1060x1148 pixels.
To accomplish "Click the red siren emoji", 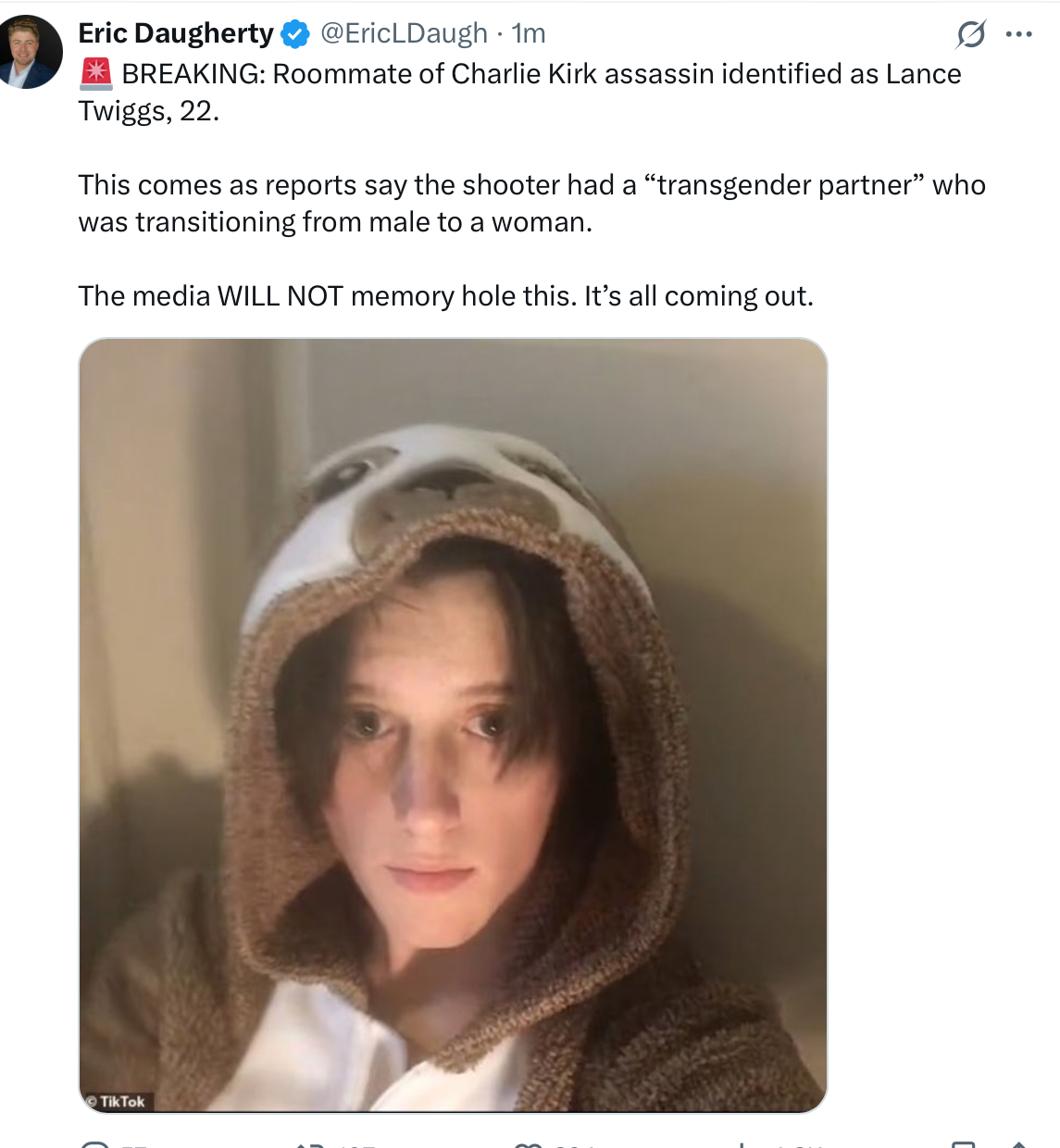I will [96, 73].
